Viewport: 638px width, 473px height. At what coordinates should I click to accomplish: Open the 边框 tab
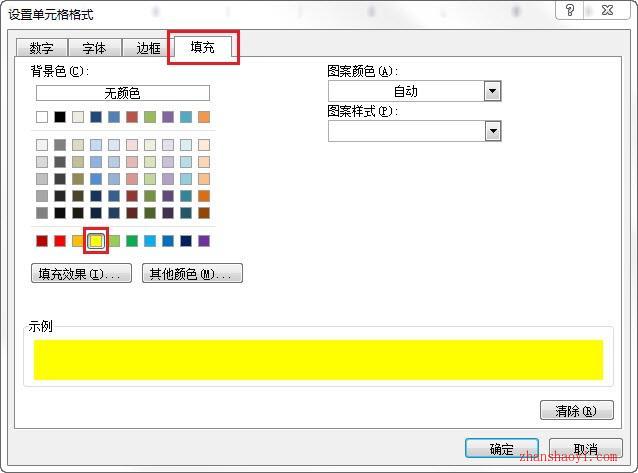(x=148, y=48)
